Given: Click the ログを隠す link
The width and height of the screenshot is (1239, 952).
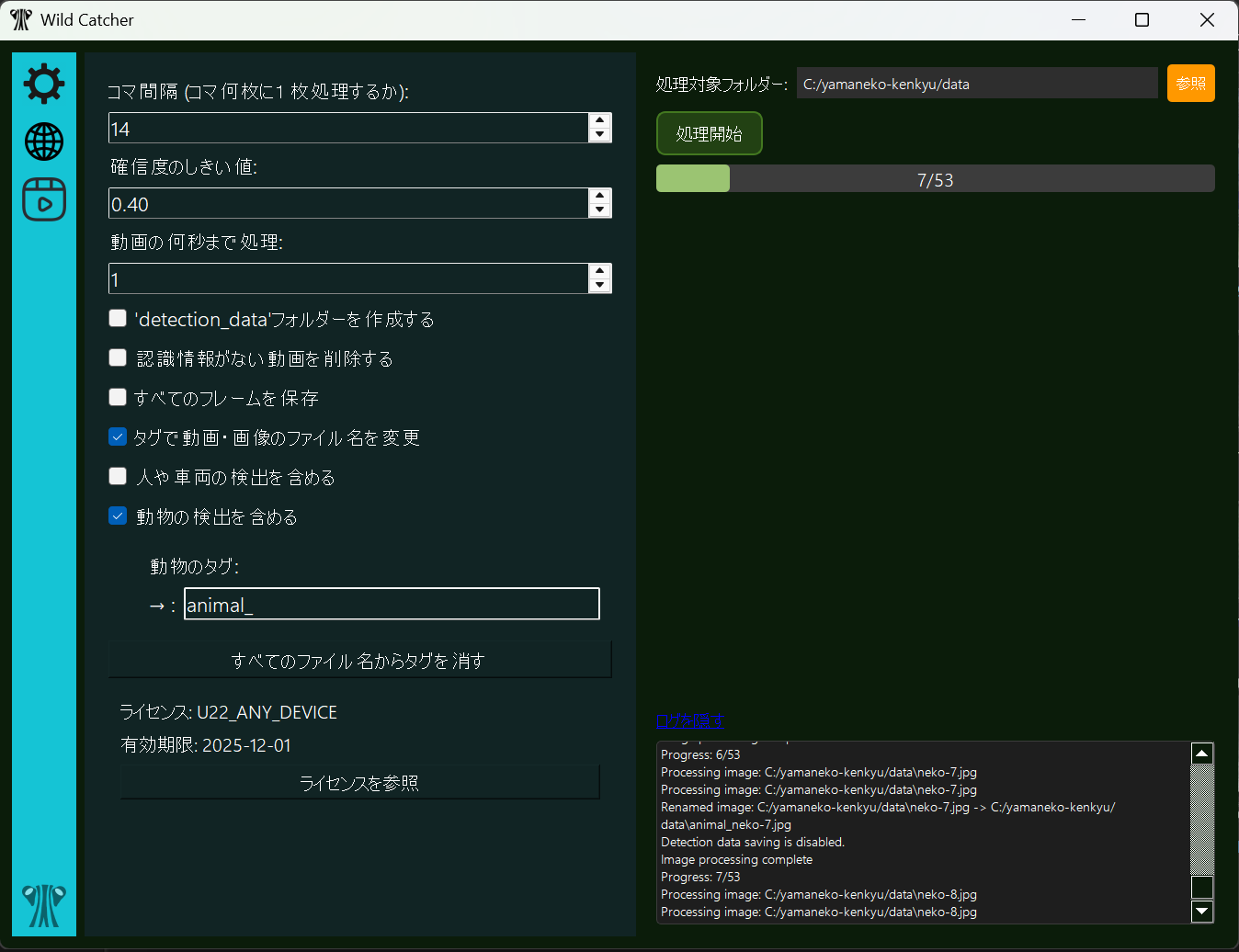Looking at the screenshot, I should pos(690,720).
